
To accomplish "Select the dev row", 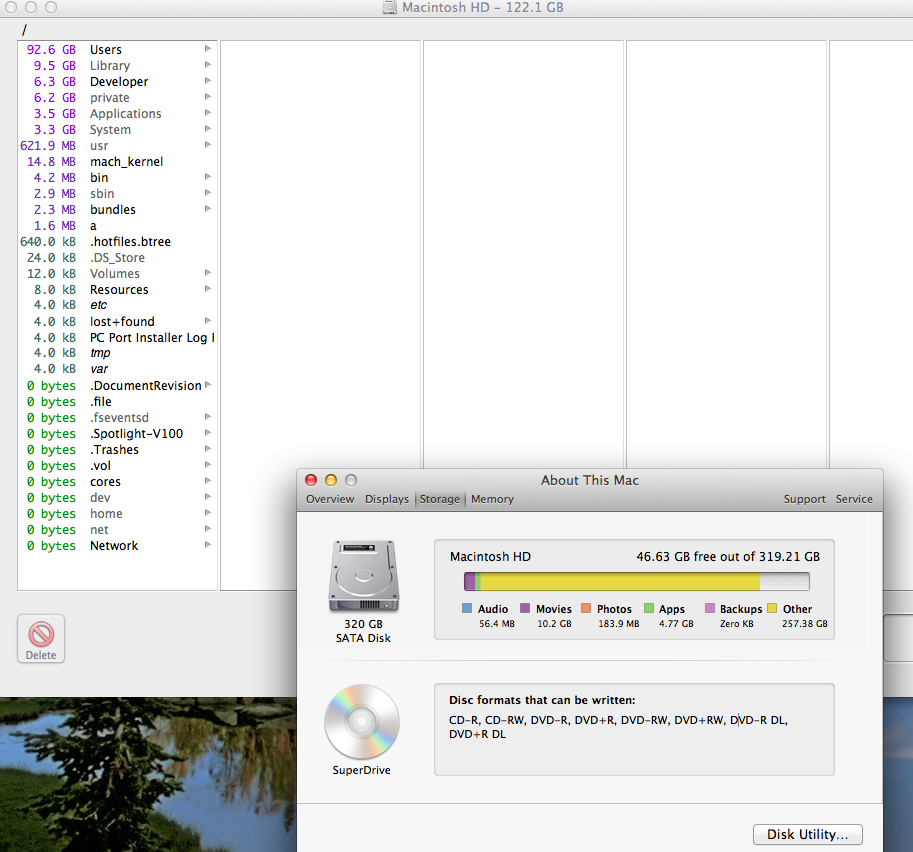I will [x=118, y=497].
